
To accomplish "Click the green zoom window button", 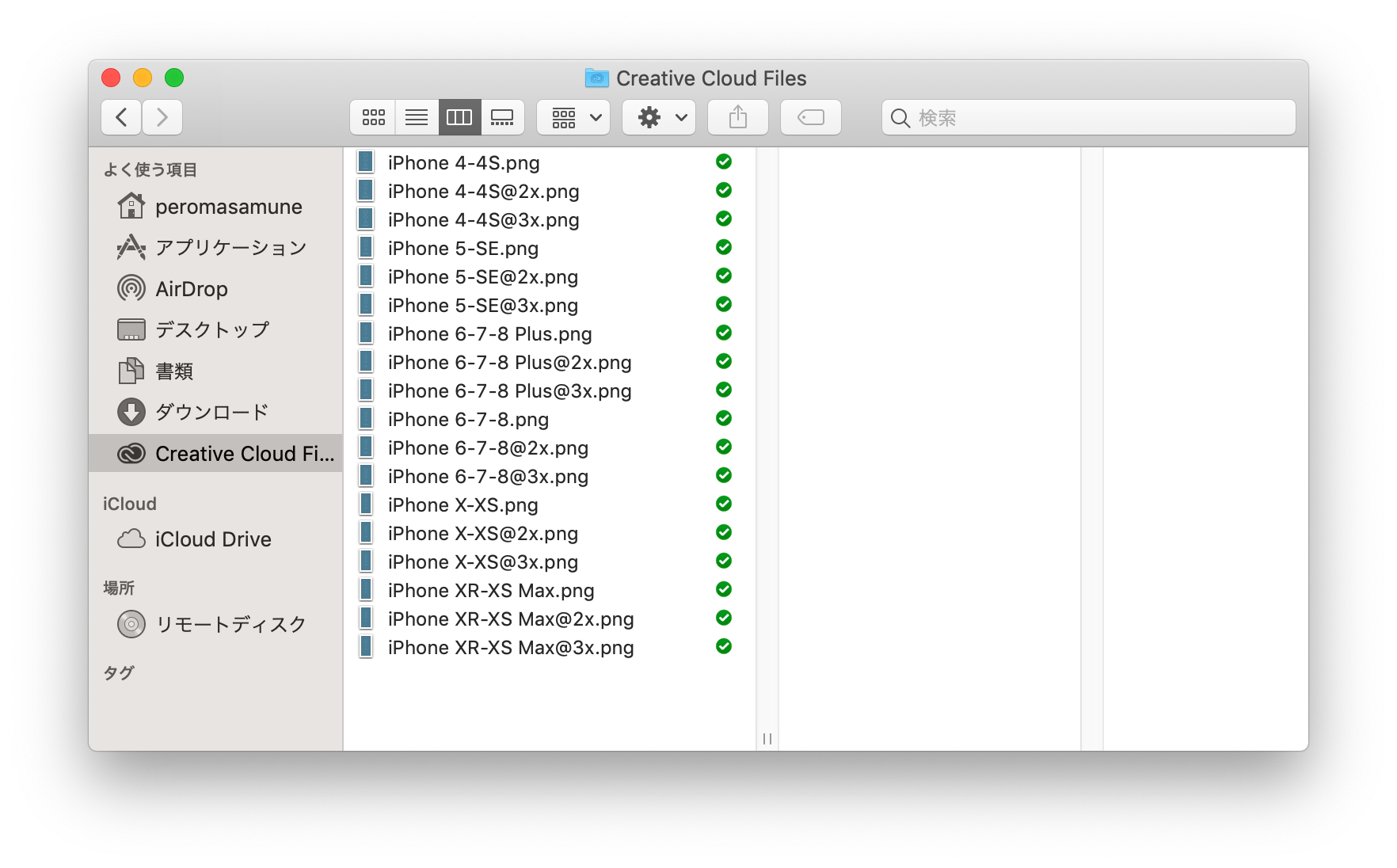I will click(174, 78).
